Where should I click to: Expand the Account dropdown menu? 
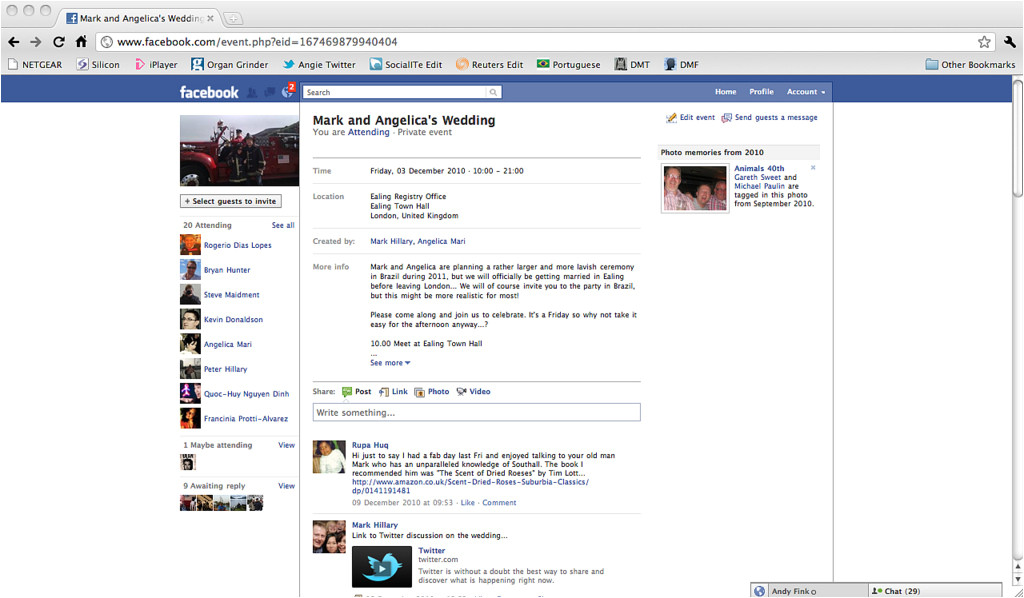pos(805,92)
